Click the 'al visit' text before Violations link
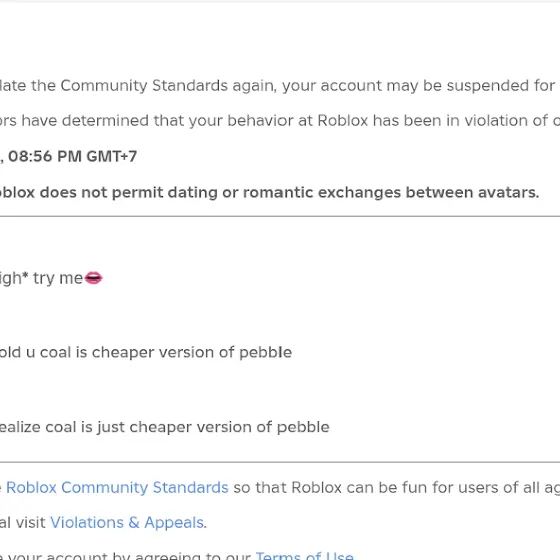 pyautogui.click(x=23, y=522)
